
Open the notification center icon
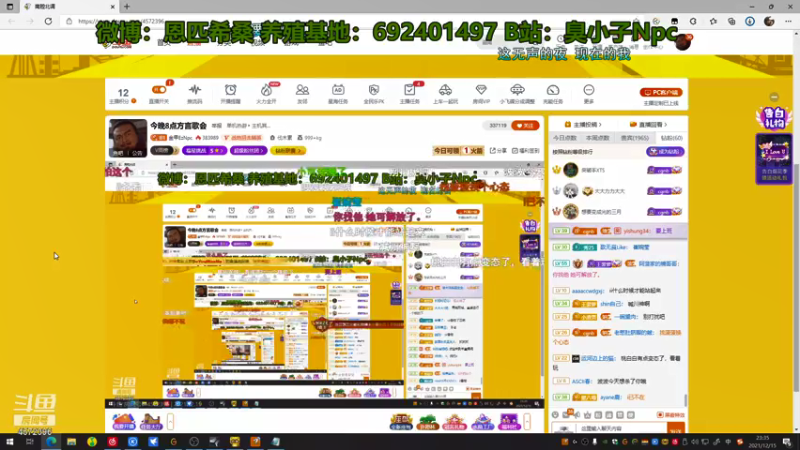787,441
